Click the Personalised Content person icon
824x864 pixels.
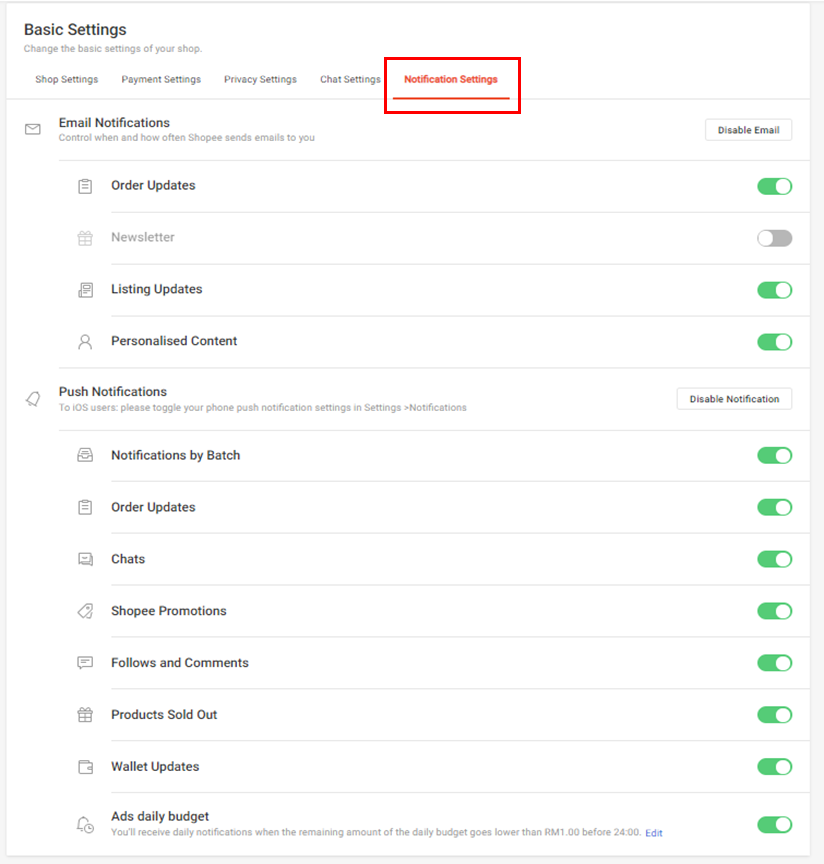(x=85, y=341)
